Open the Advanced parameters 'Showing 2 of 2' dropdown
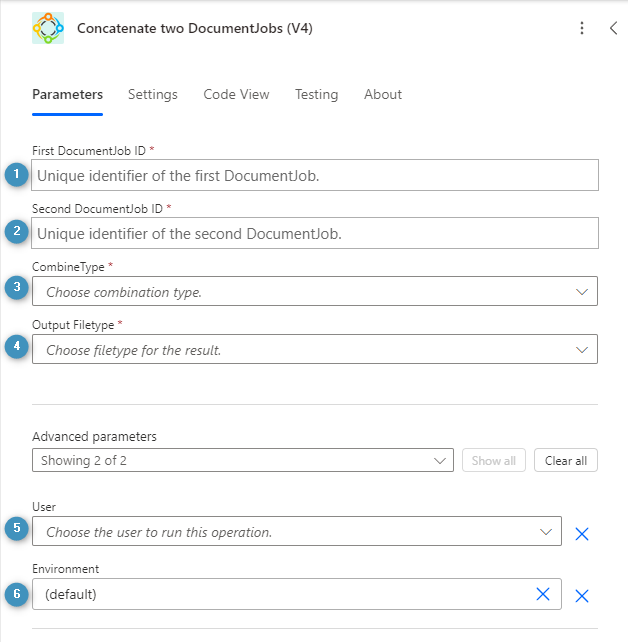The image size is (628, 642). [x=243, y=460]
